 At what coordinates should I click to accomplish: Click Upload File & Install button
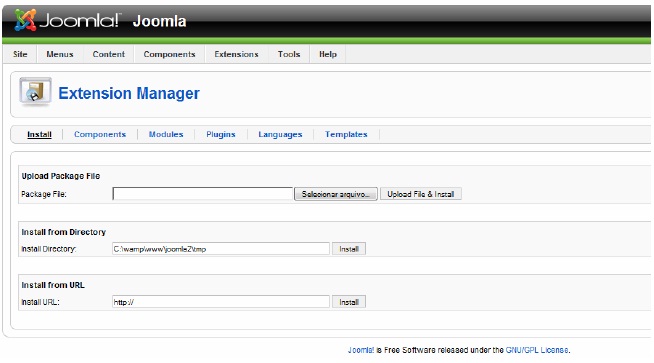[x=420, y=194]
